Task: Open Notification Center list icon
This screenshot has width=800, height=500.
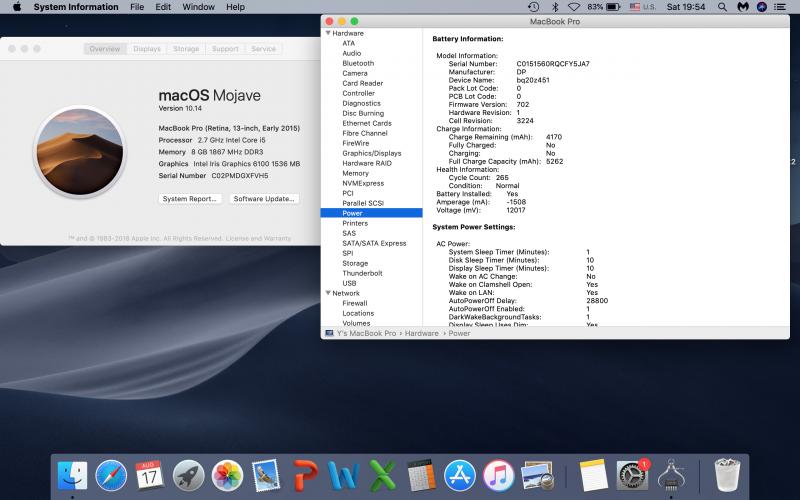Action: pyautogui.click(x=780, y=7)
